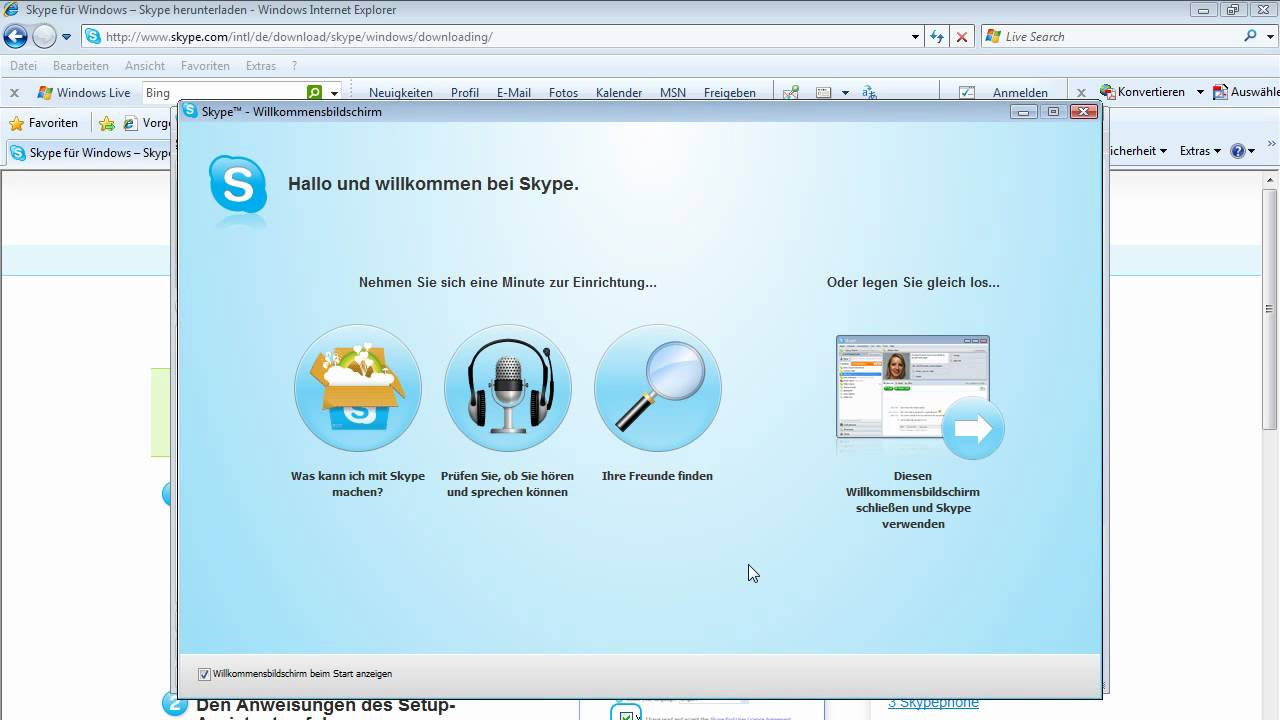
Task: Open the search provider dropdown arrow
Action: [x=1269, y=37]
